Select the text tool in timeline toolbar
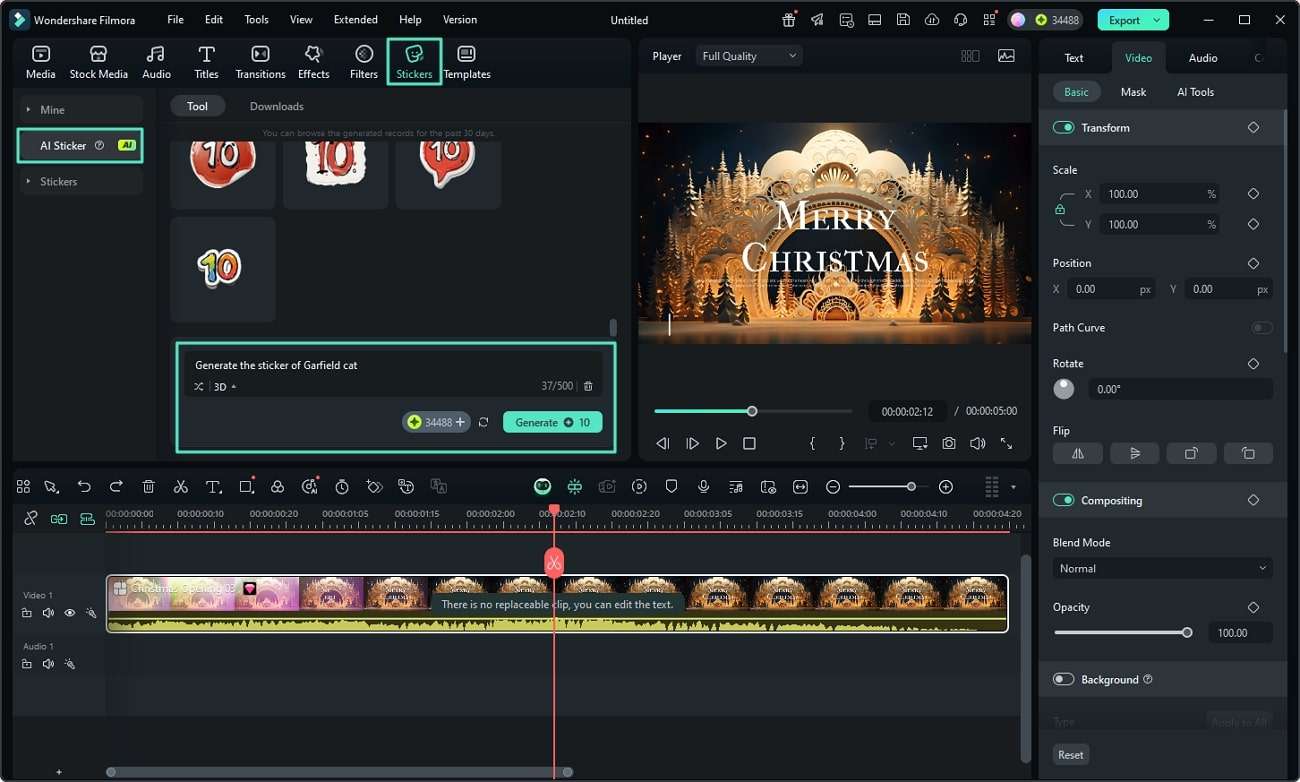Image resolution: width=1300 pixels, height=782 pixels. tap(213, 487)
